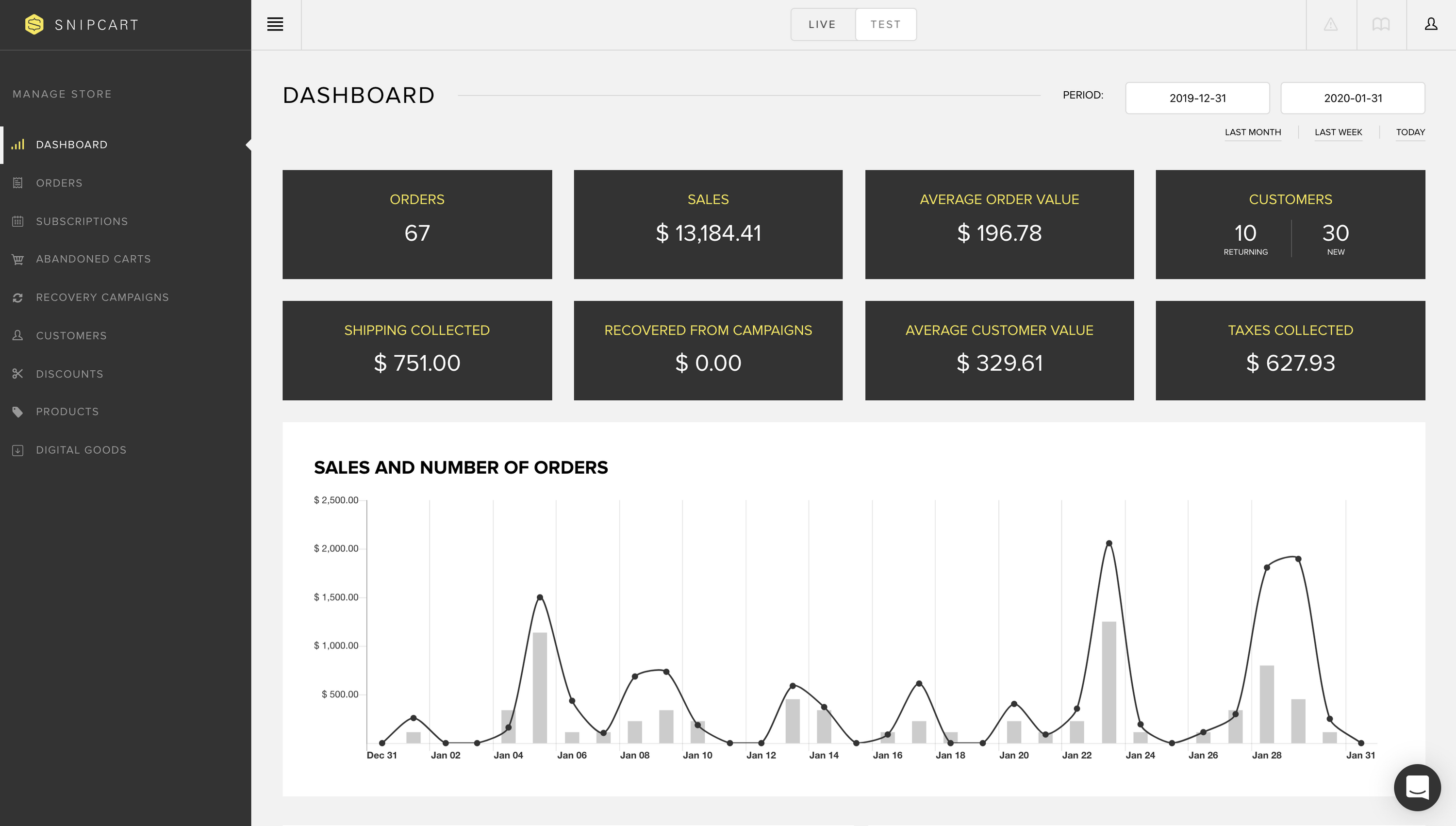Image resolution: width=1456 pixels, height=826 pixels.
Task: Go to Orders in sidebar
Action: (x=59, y=183)
